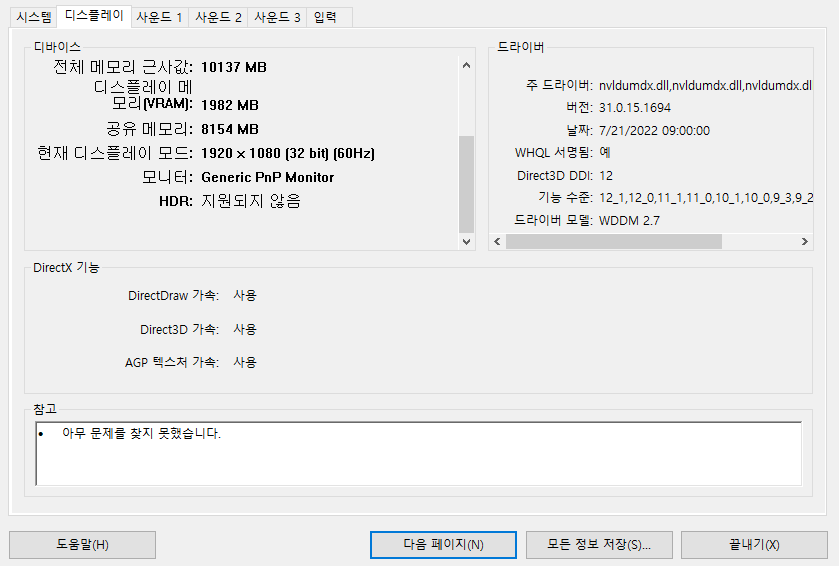Click the WDDM 2.7 driver model value
This screenshot has height=566, width=839.
click(x=629, y=220)
